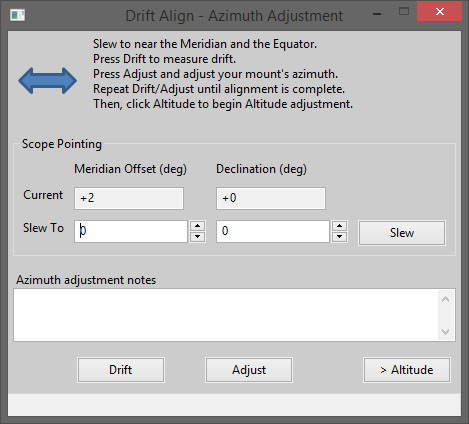
Task: Click the blue double-headed azimuth arrow icon
Action: [x=47, y=81]
